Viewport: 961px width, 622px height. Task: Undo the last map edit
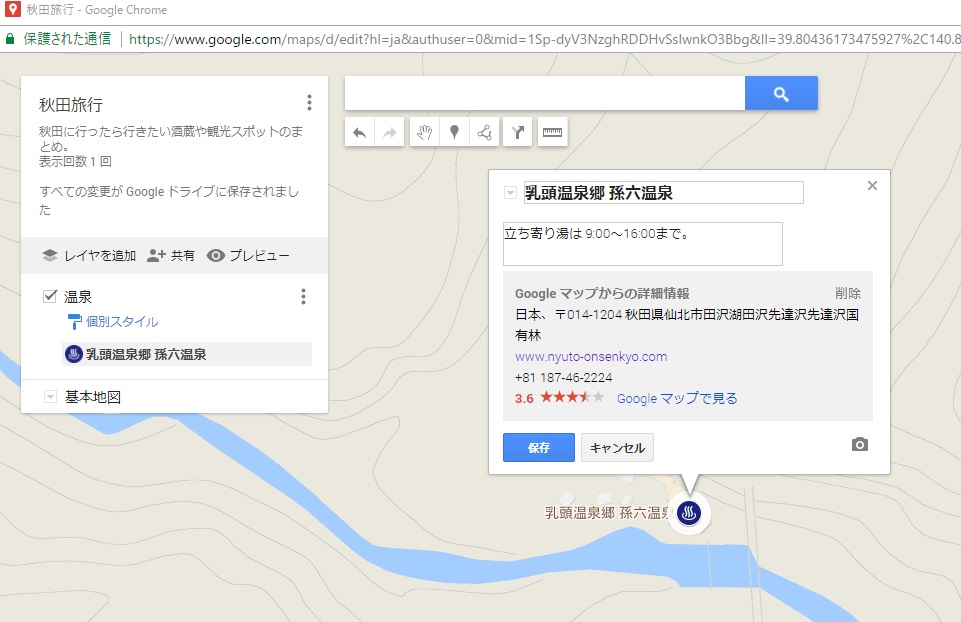pos(360,132)
